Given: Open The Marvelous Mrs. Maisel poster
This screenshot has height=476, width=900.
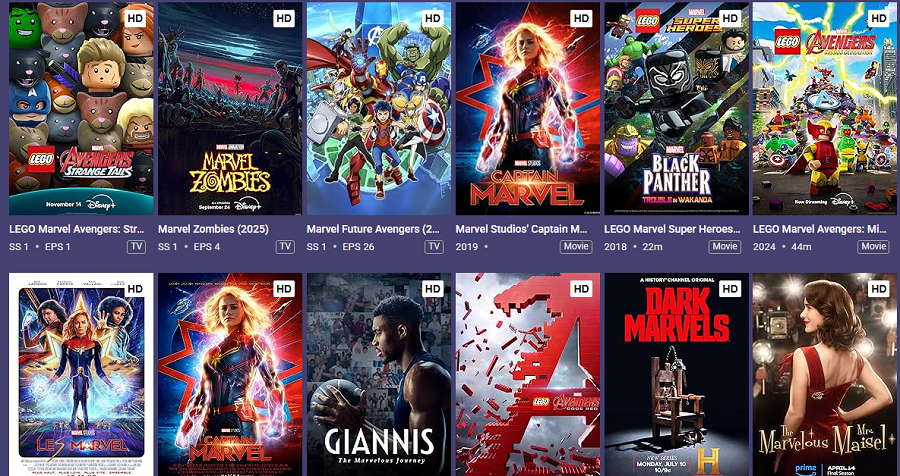Looking at the screenshot, I should [x=825, y=374].
